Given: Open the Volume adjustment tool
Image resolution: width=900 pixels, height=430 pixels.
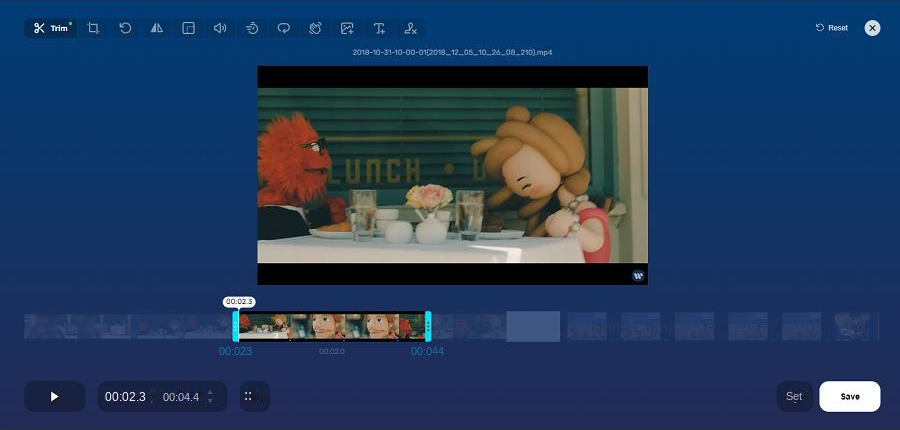Looking at the screenshot, I should [220, 28].
